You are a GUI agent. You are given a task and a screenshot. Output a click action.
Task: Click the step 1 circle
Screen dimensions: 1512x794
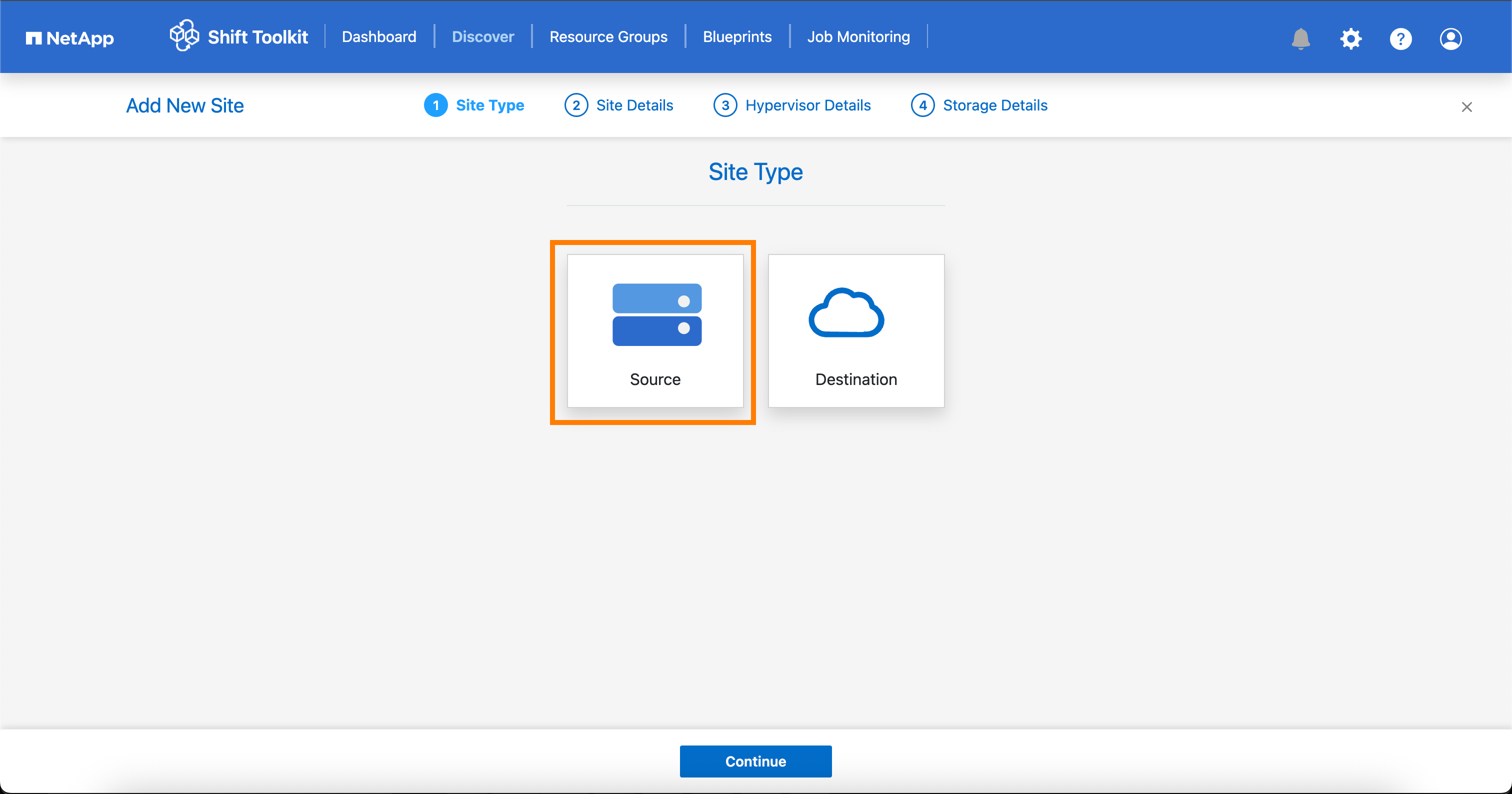pyautogui.click(x=435, y=105)
